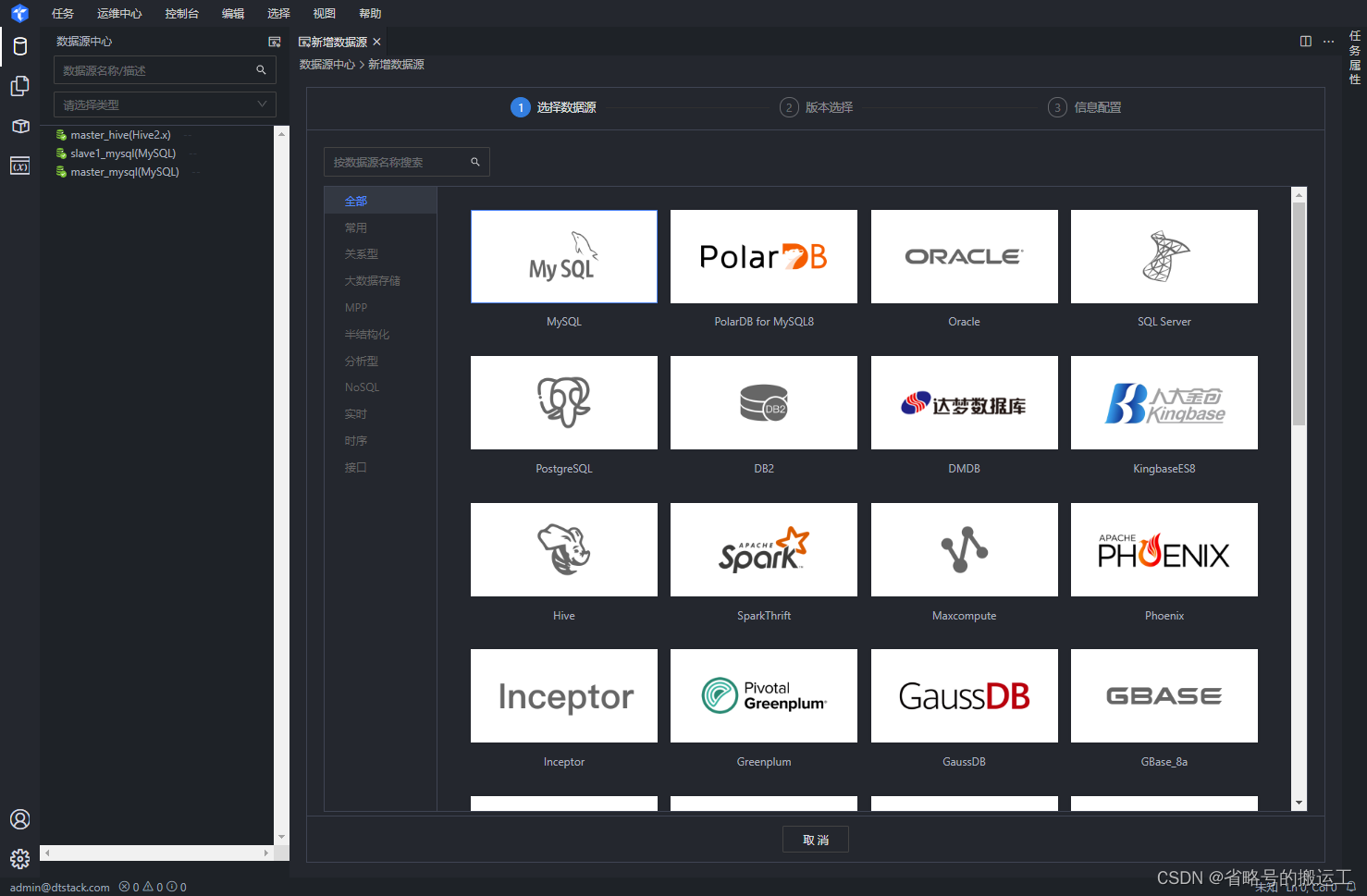
Task: Select the SQL Server data source card
Action: (1164, 256)
